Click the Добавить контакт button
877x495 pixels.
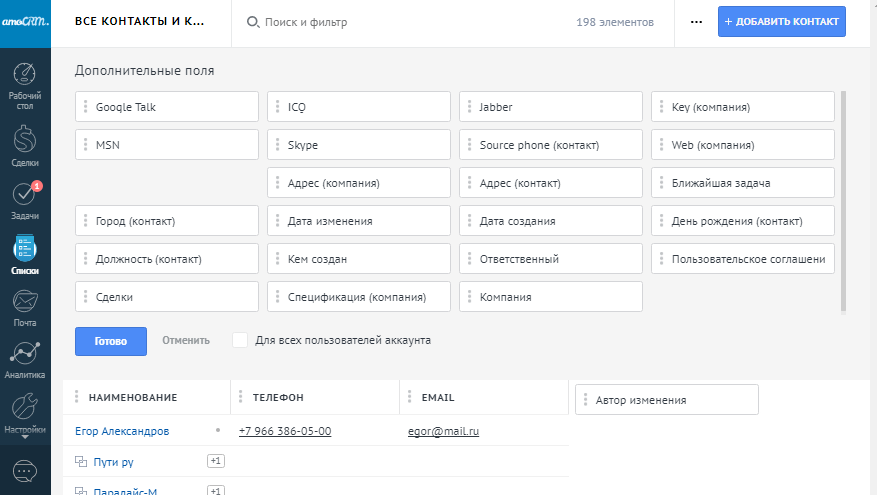coord(781,22)
